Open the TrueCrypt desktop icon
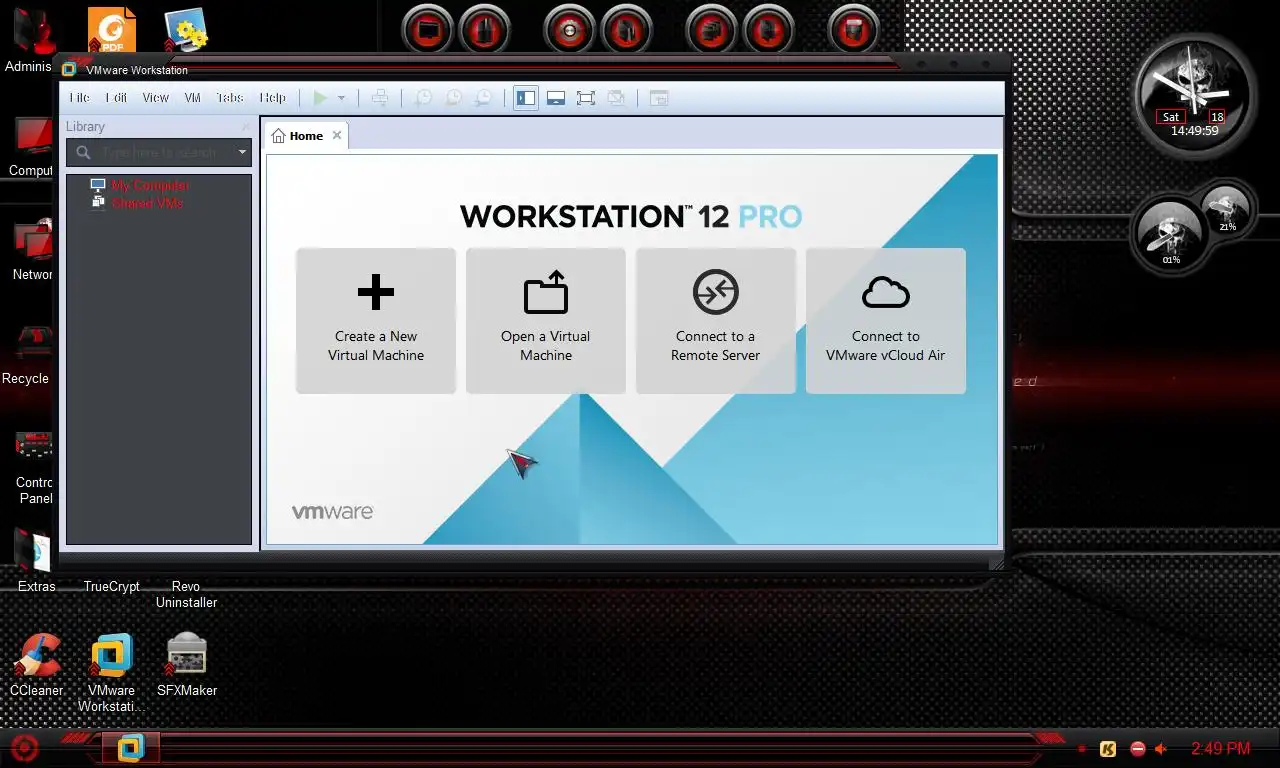This screenshot has height=768, width=1280. [111, 586]
